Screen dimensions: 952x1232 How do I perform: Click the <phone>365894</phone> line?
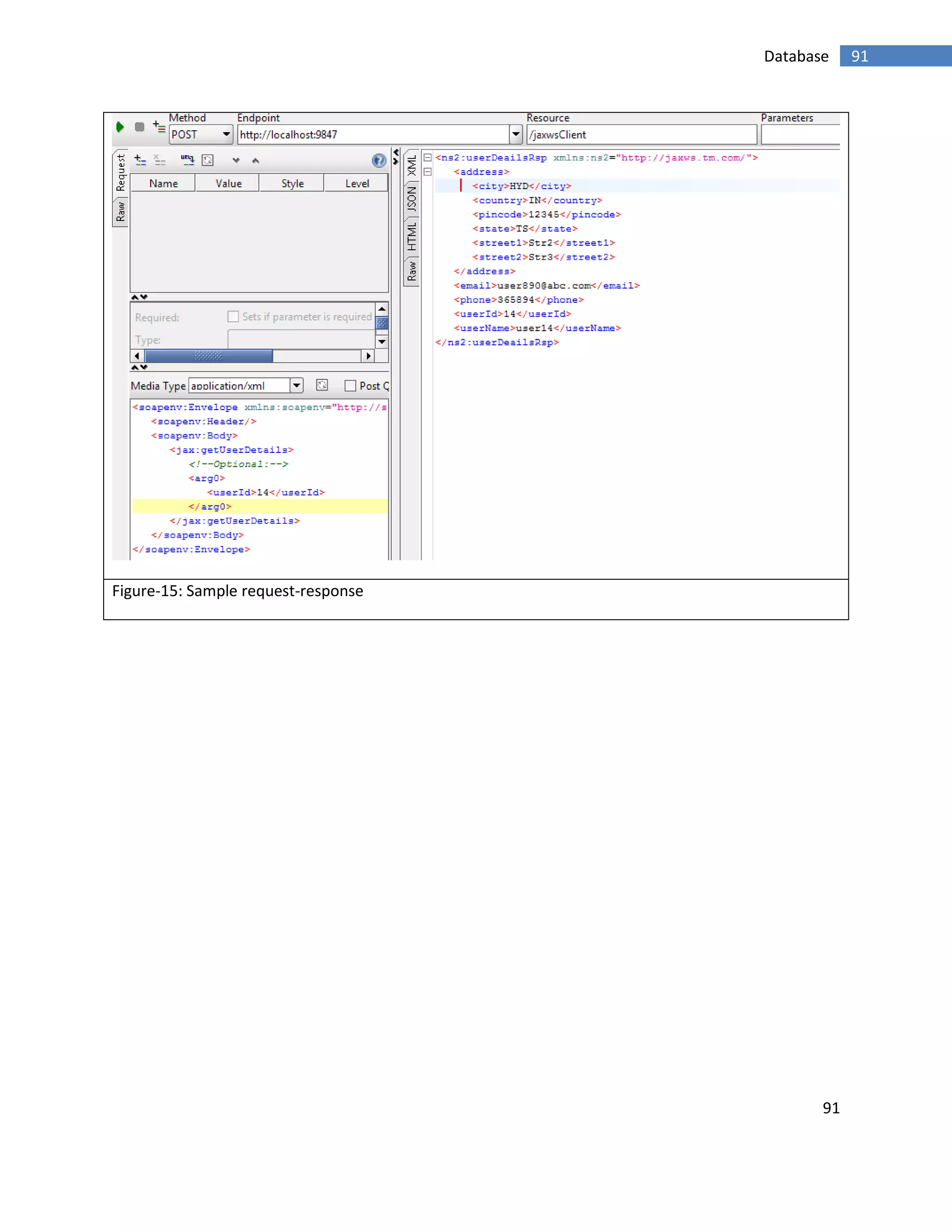tap(519, 299)
